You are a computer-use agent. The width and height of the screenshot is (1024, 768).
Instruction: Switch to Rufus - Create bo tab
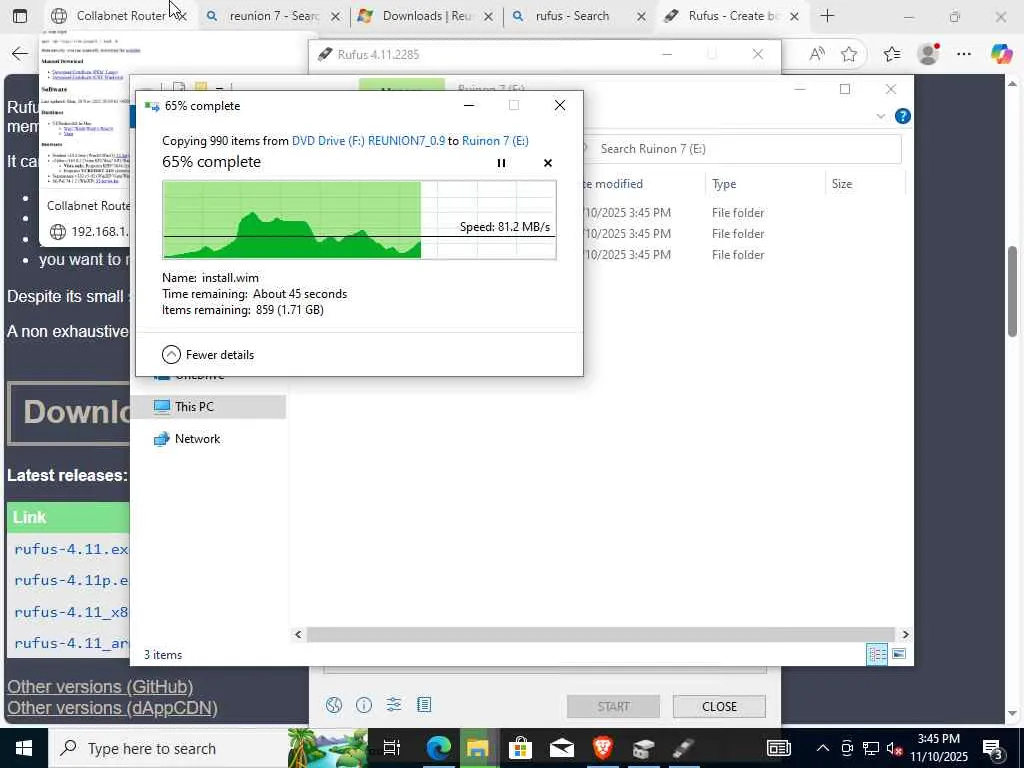(x=733, y=16)
